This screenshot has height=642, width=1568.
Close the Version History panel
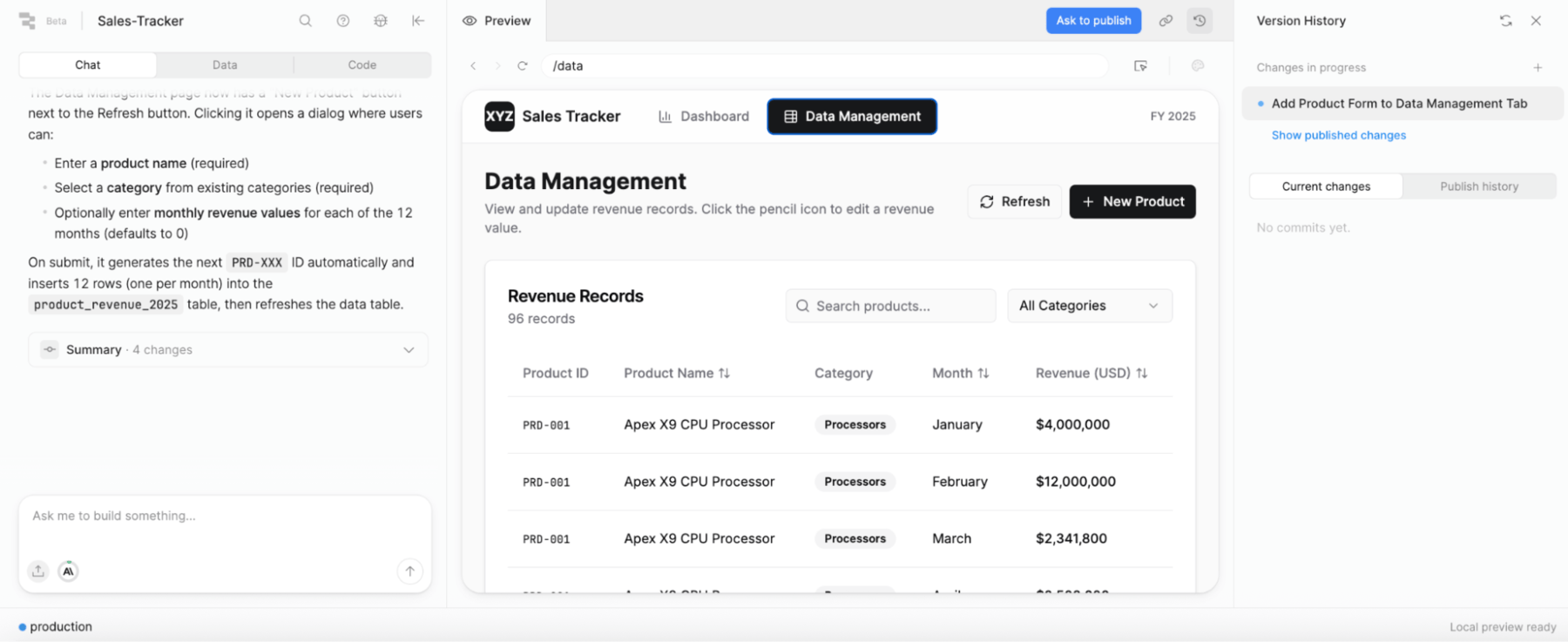coord(1536,21)
